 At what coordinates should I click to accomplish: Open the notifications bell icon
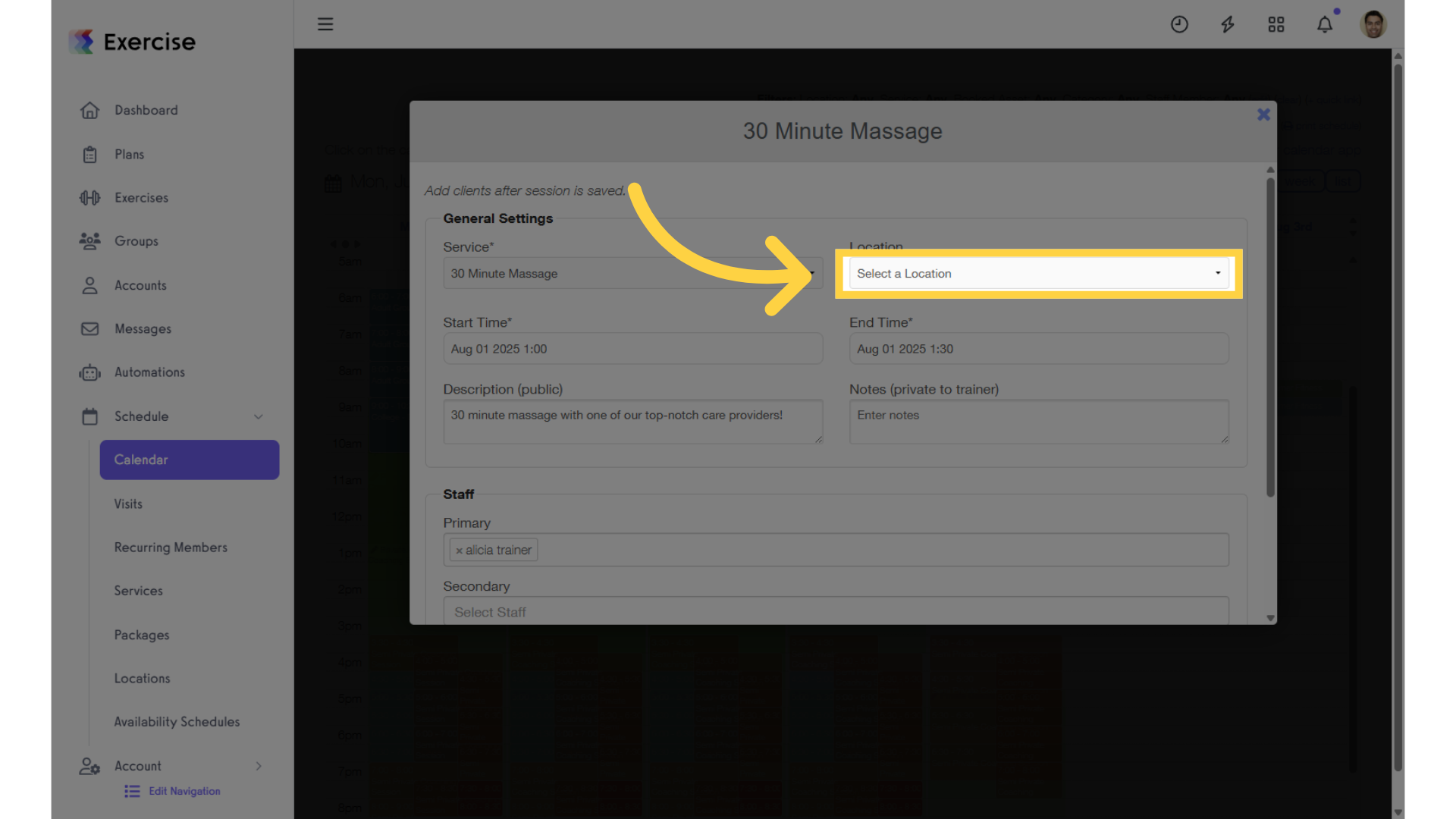coord(1325,24)
